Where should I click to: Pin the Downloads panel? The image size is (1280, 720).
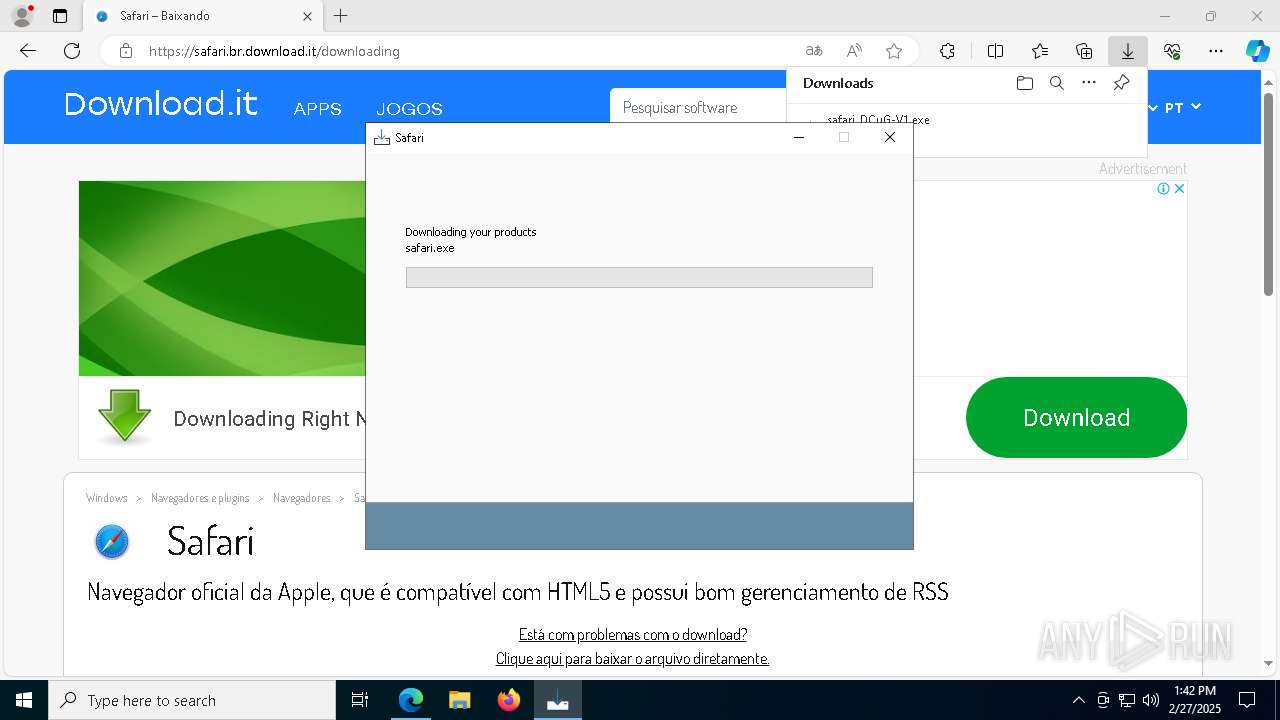pyautogui.click(x=1122, y=83)
